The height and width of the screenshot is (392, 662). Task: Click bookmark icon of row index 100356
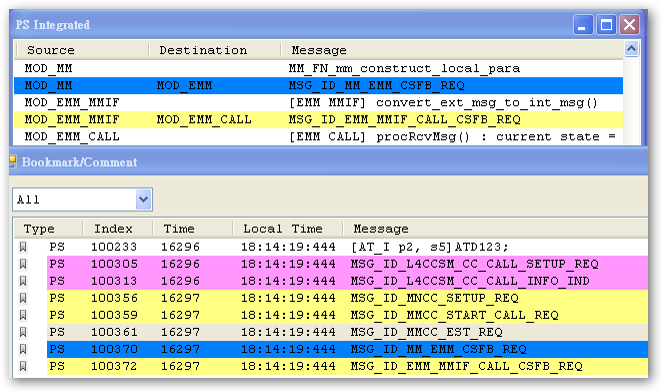click(23, 298)
